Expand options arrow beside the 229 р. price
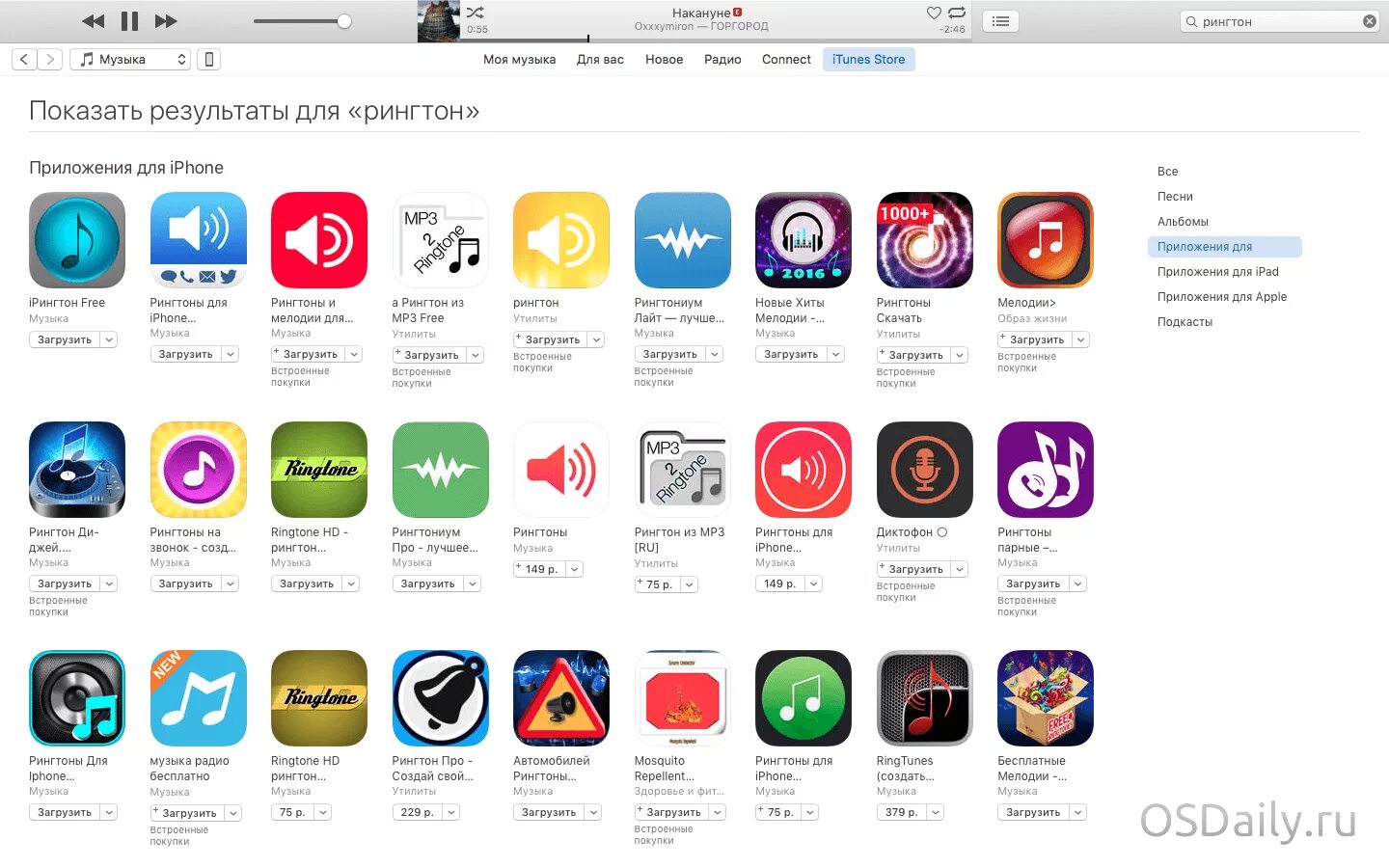1389x868 pixels. [x=450, y=812]
